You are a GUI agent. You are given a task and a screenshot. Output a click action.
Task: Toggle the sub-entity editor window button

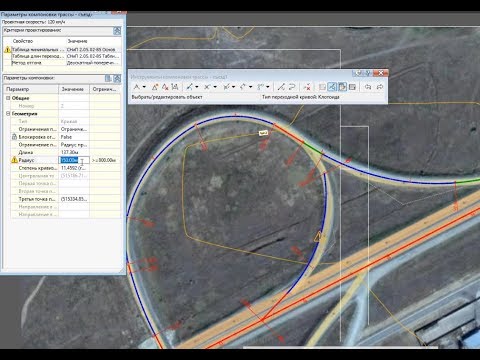(342, 87)
